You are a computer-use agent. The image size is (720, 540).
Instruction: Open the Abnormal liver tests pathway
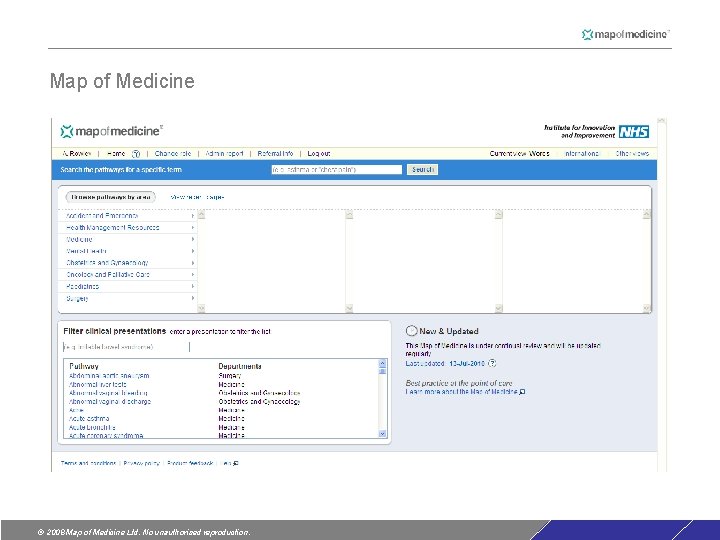click(x=97, y=384)
